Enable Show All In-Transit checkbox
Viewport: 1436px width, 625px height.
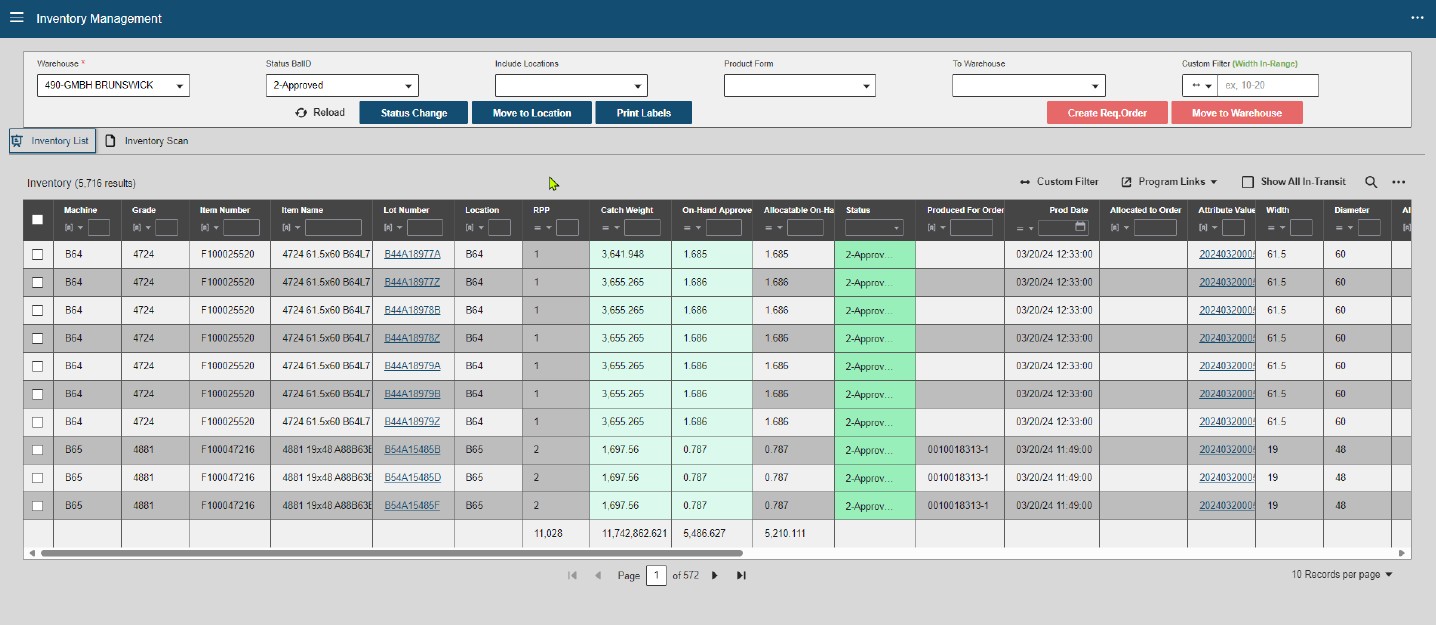coord(1248,181)
